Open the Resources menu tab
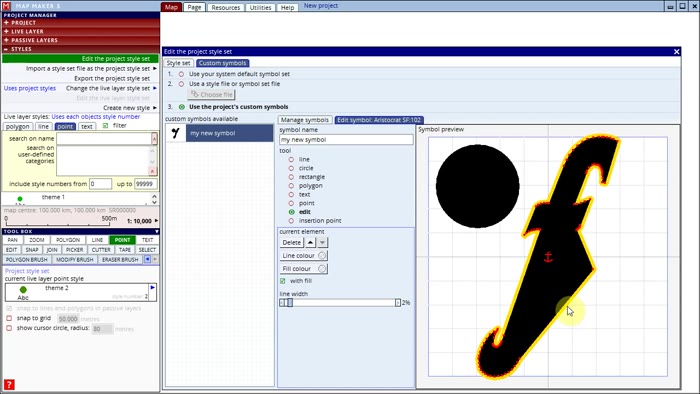The image size is (700, 394). [x=225, y=7]
